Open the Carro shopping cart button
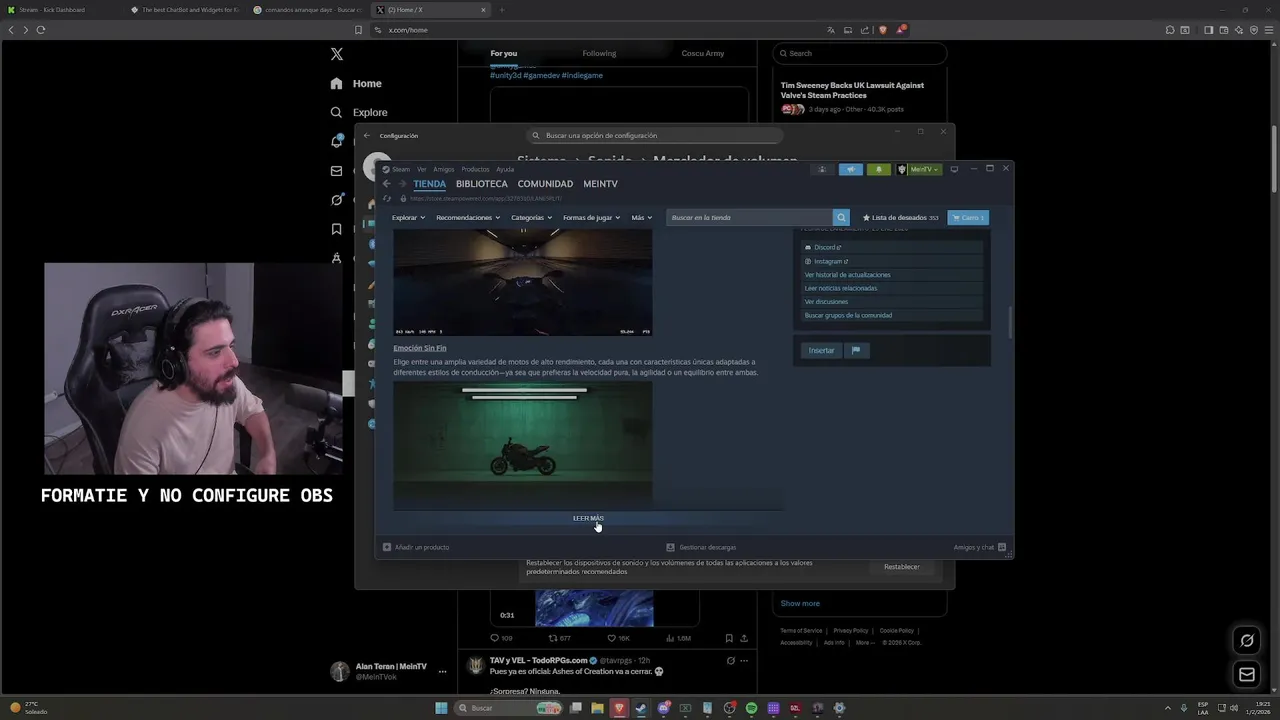1280x720 pixels. [x=968, y=217]
